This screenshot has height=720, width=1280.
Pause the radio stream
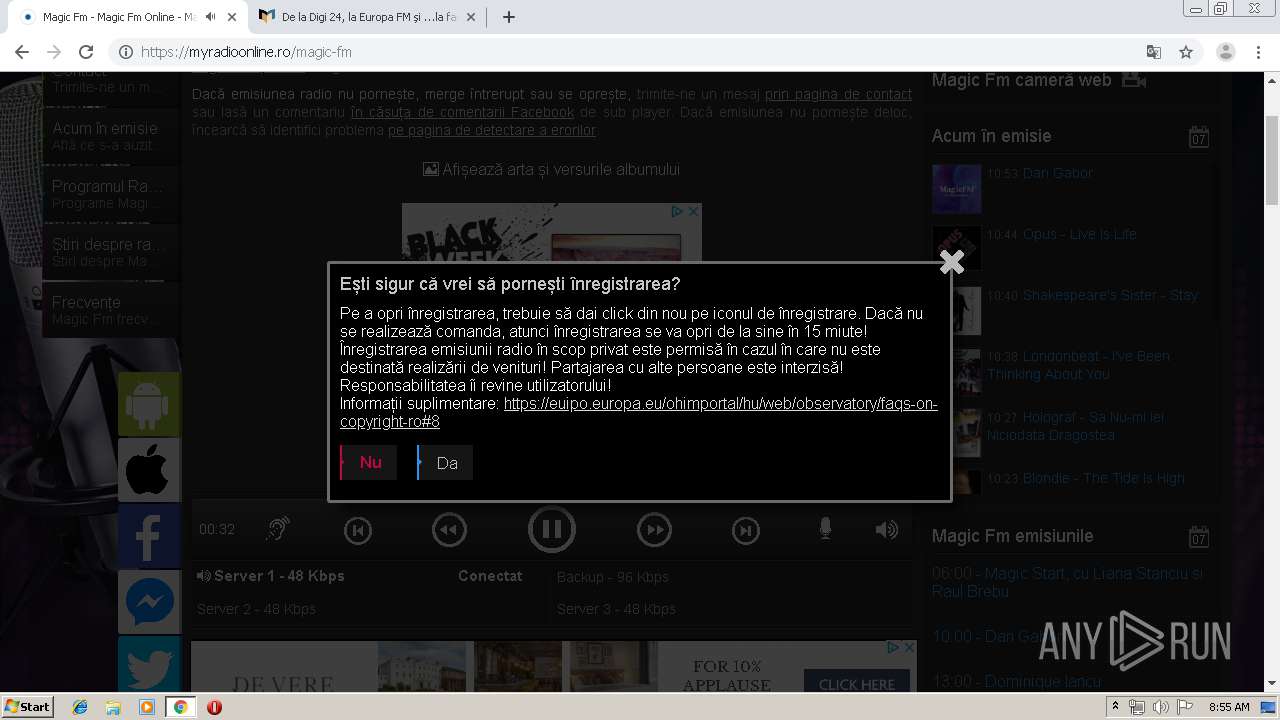[x=552, y=530]
